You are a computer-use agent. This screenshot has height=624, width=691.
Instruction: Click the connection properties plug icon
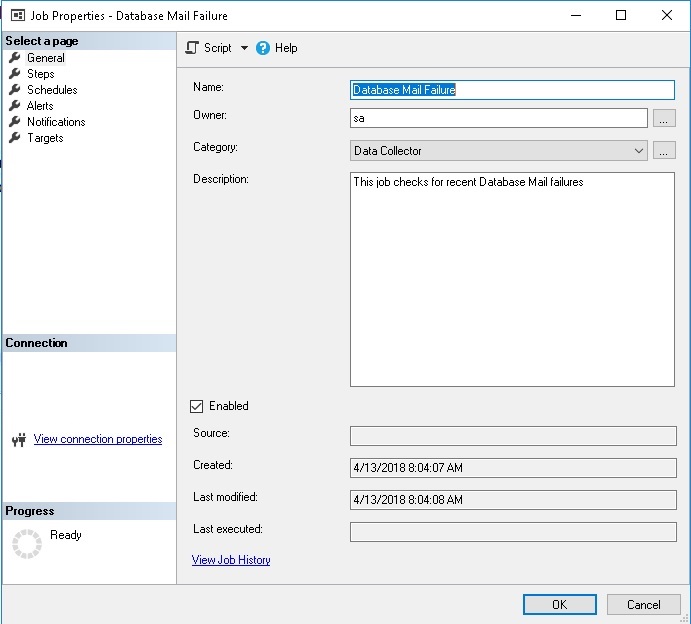coord(18,440)
